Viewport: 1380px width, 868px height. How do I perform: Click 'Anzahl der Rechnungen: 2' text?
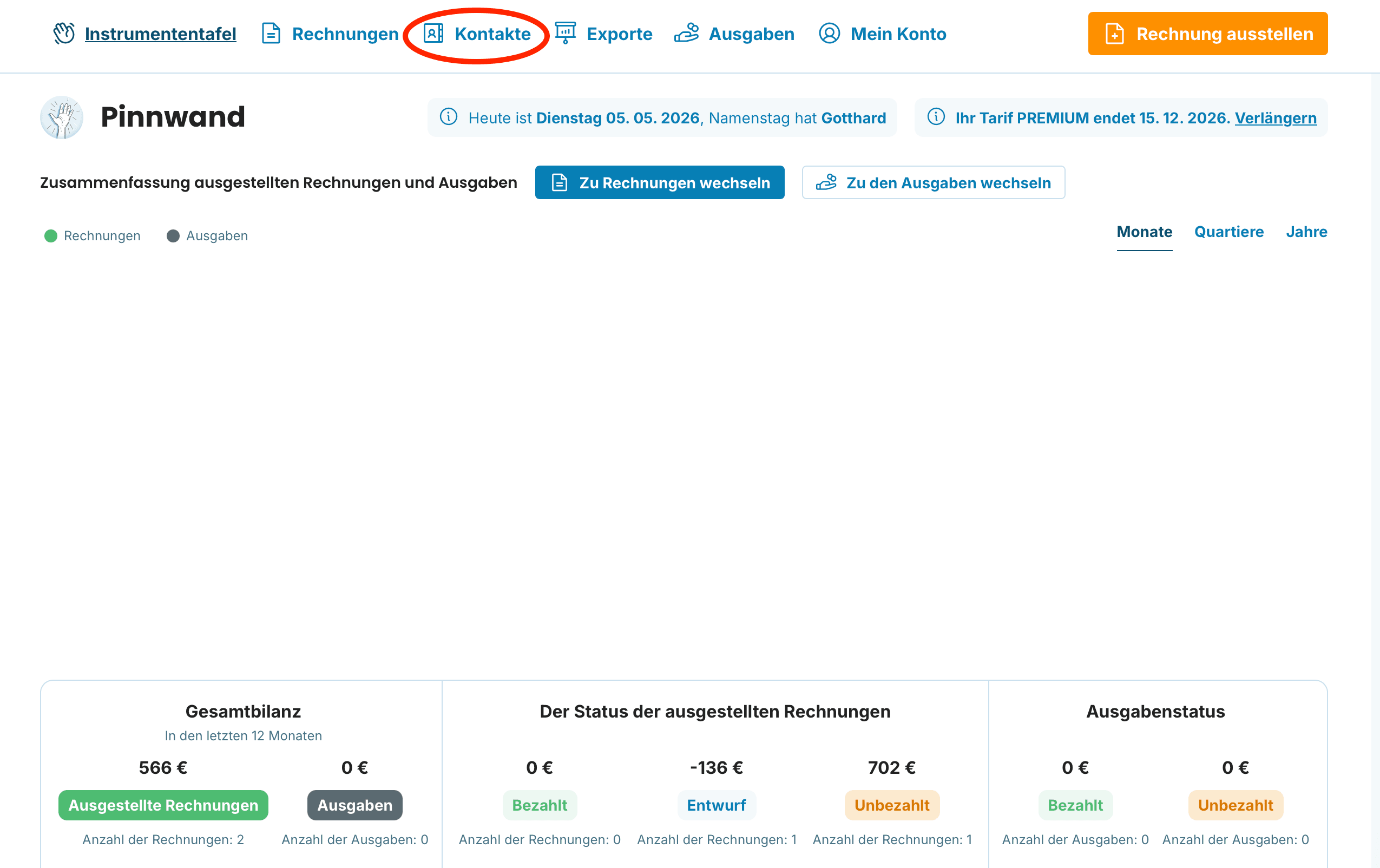tap(163, 839)
